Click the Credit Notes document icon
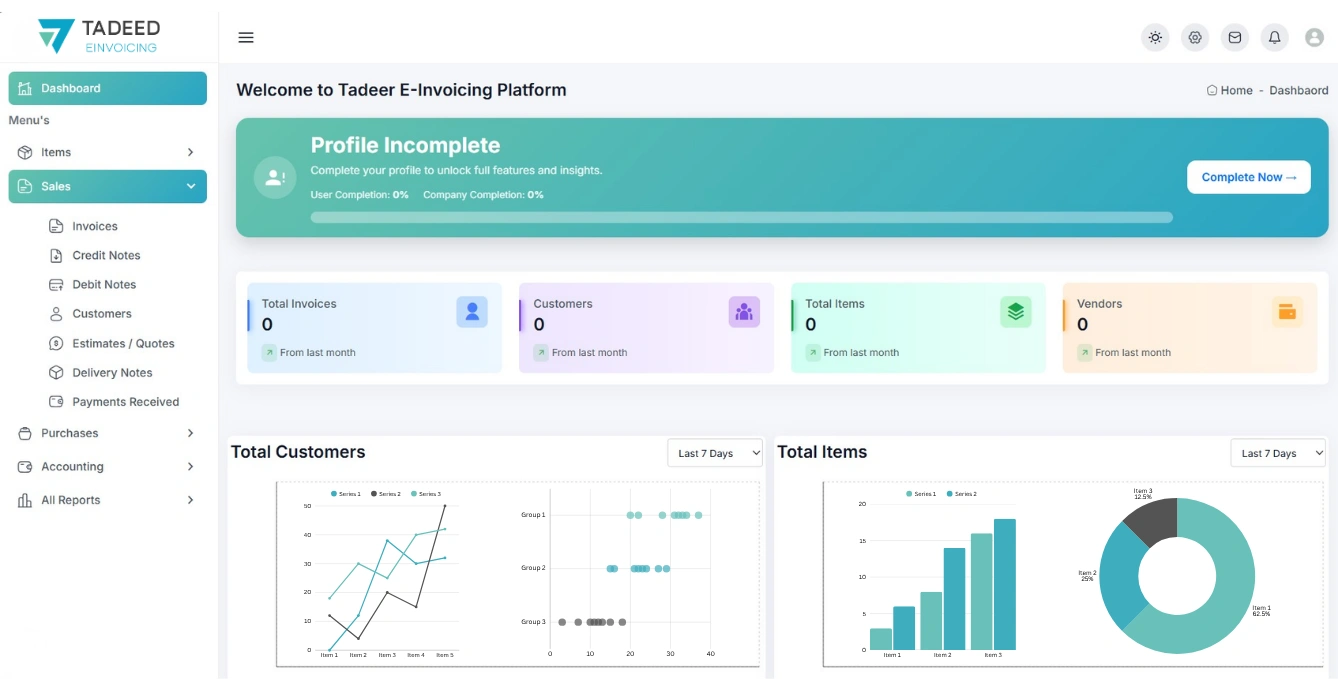This screenshot has width=1338, height=691. (57, 255)
